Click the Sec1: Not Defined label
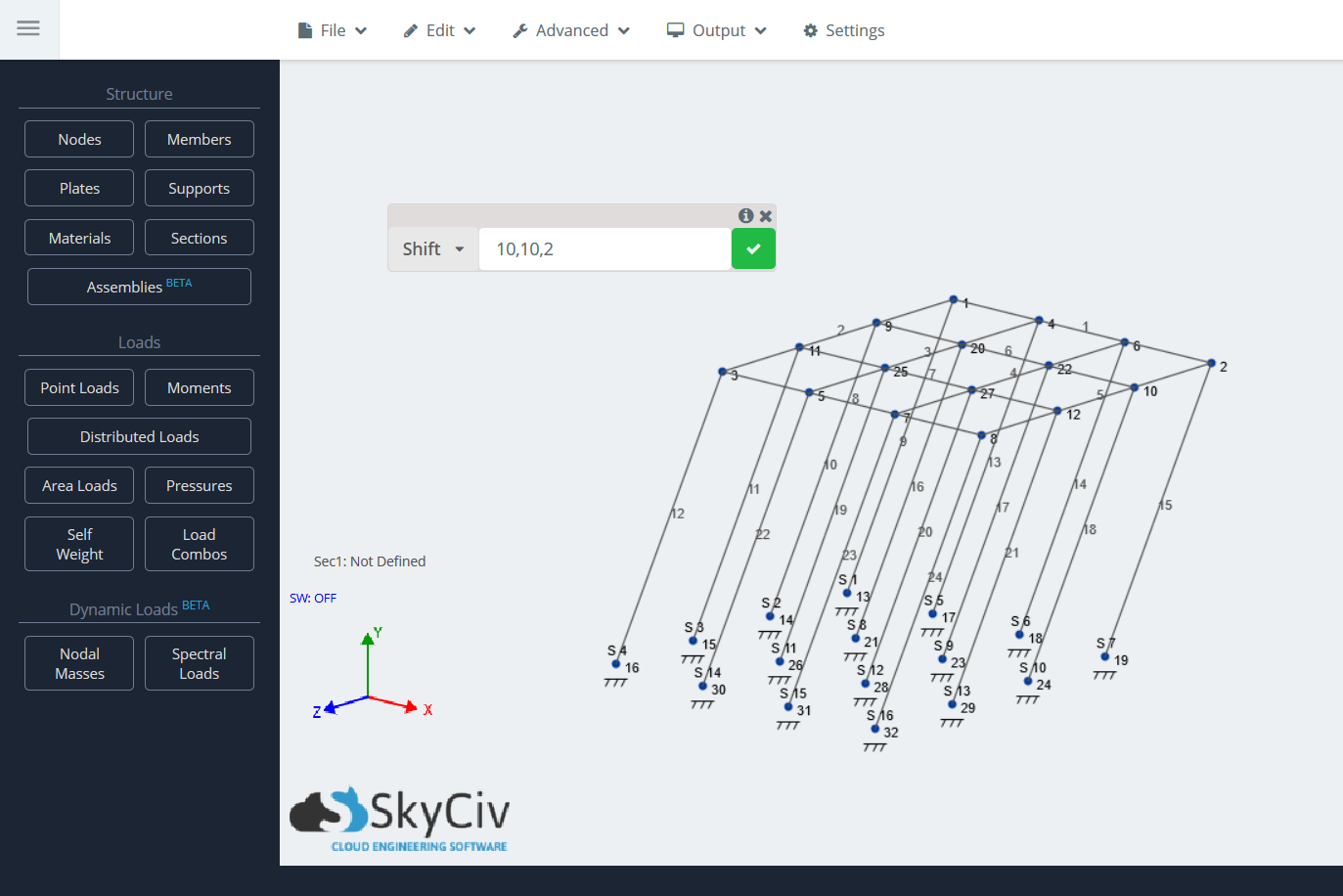 click(370, 561)
